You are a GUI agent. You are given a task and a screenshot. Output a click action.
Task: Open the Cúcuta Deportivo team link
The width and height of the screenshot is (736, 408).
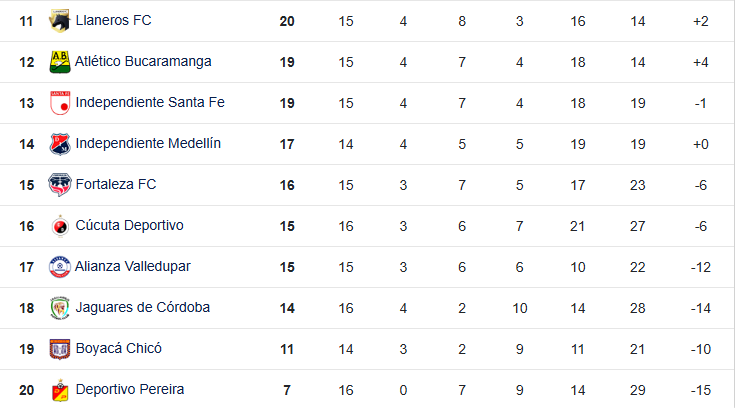click(129, 226)
